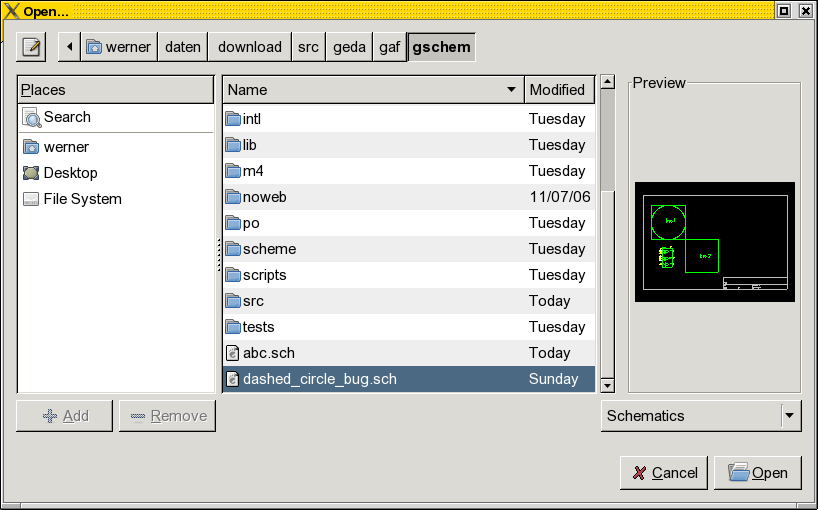This screenshot has height=510, width=818.
Task: Click the Places column header
Action: pyautogui.click(x=115, y=90)
